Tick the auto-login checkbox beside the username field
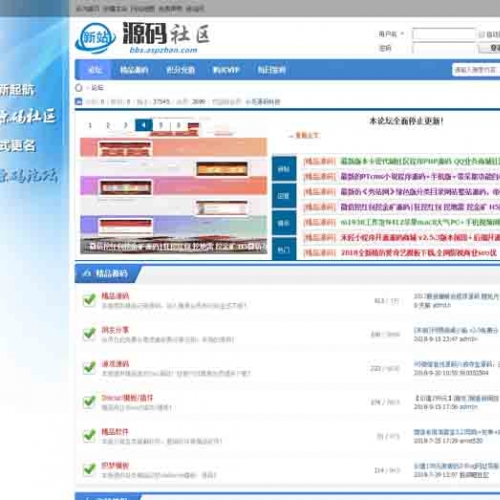The image size is (500, 500). coord(481,34)
